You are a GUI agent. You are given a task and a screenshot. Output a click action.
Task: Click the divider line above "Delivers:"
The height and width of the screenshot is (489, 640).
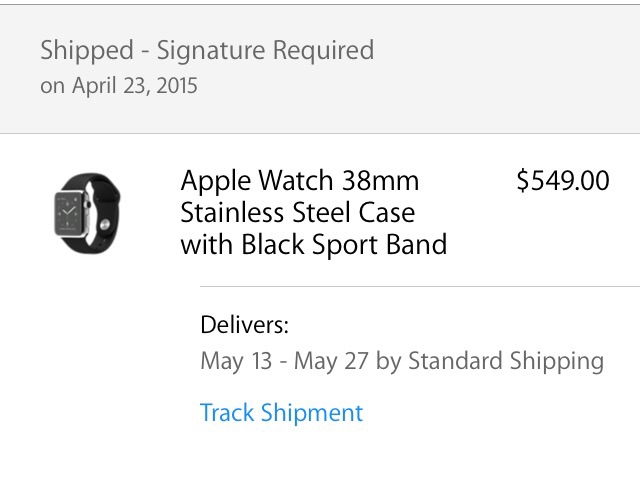tap(420, 286)
